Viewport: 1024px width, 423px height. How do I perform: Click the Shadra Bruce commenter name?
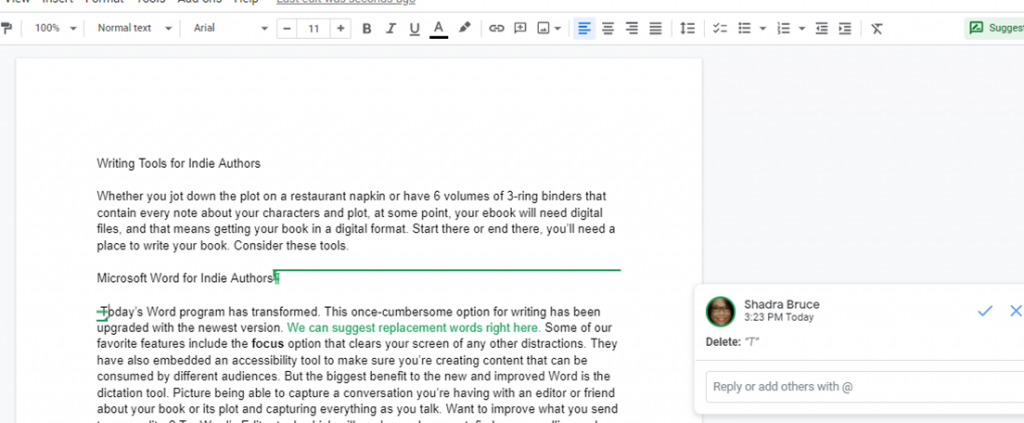click(x=782, y=304)
